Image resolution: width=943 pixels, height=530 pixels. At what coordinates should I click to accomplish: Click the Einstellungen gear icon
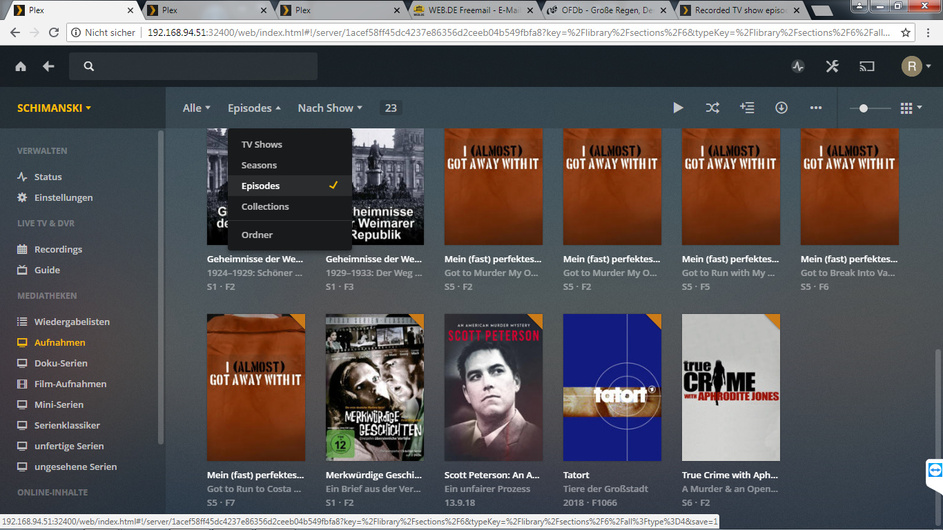[x=22, y=197]
